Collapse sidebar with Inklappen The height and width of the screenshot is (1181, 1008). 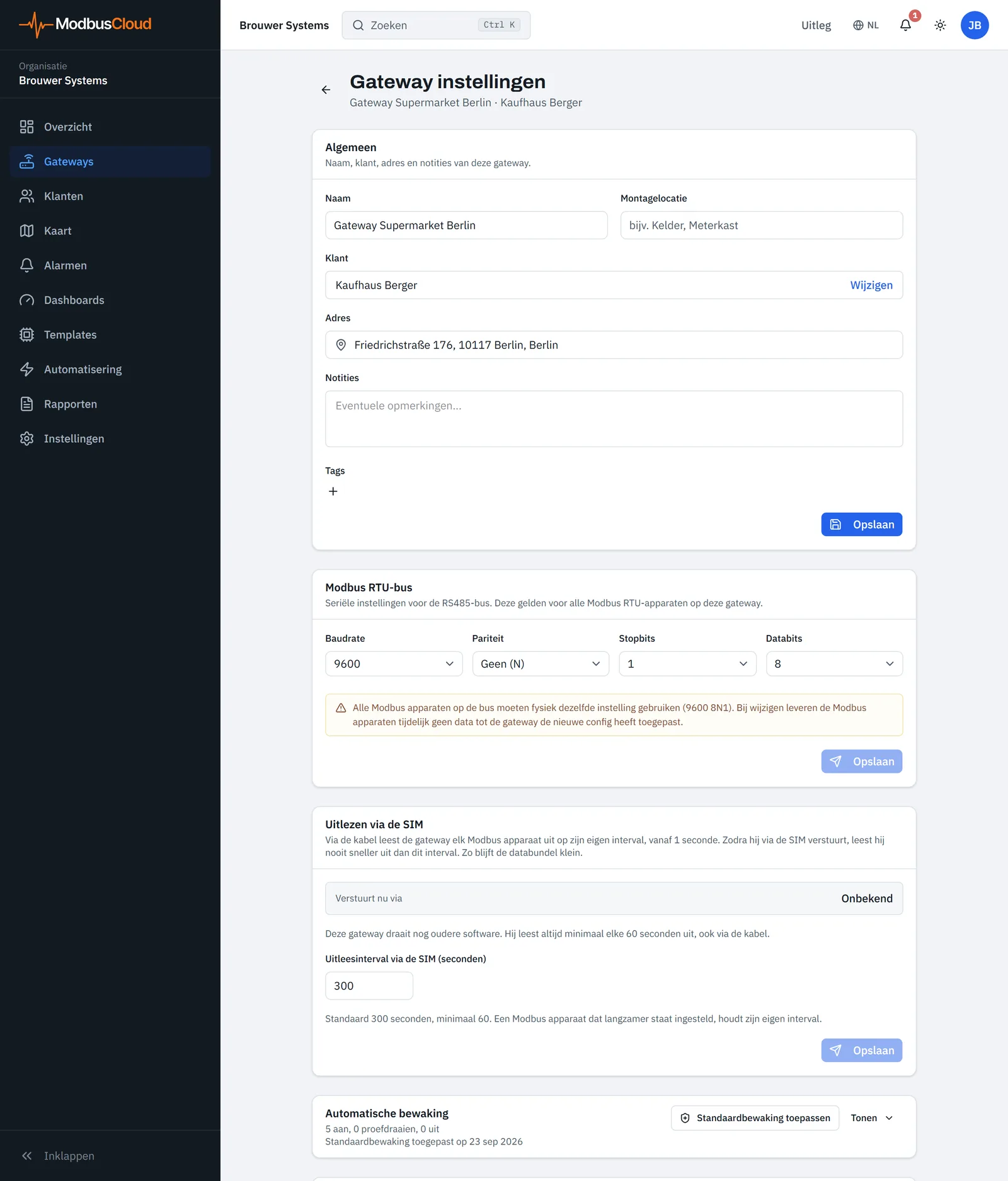(58, 1156)
